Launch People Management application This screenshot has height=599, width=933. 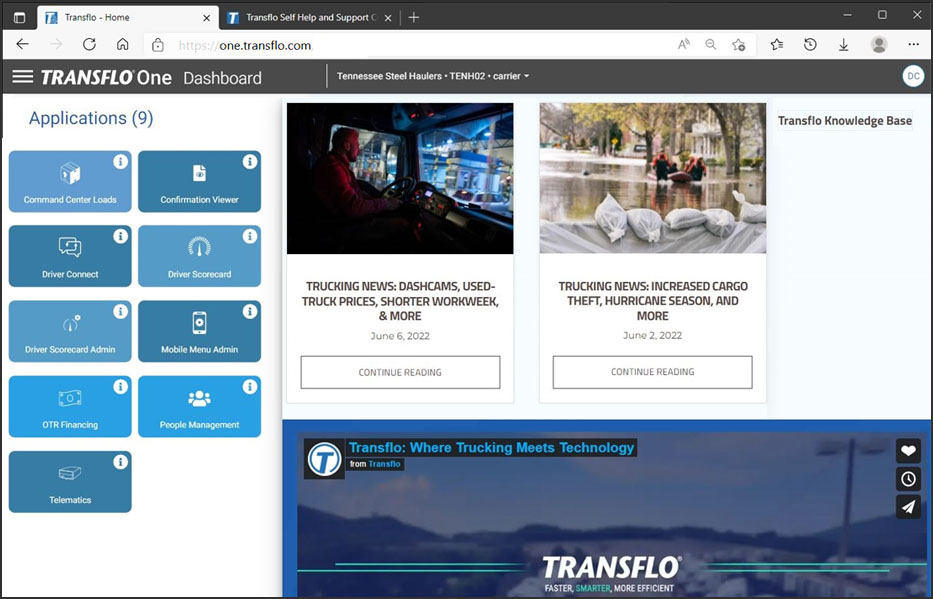(199, 406)
